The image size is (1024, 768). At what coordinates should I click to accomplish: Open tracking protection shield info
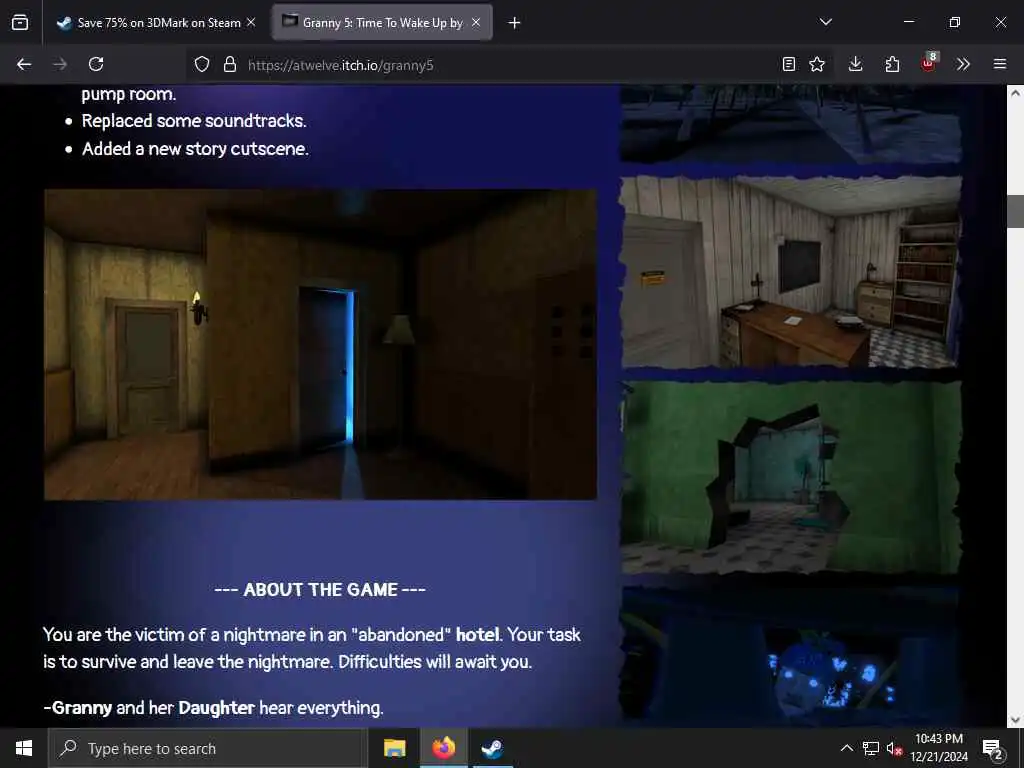(x=202, y=64)
